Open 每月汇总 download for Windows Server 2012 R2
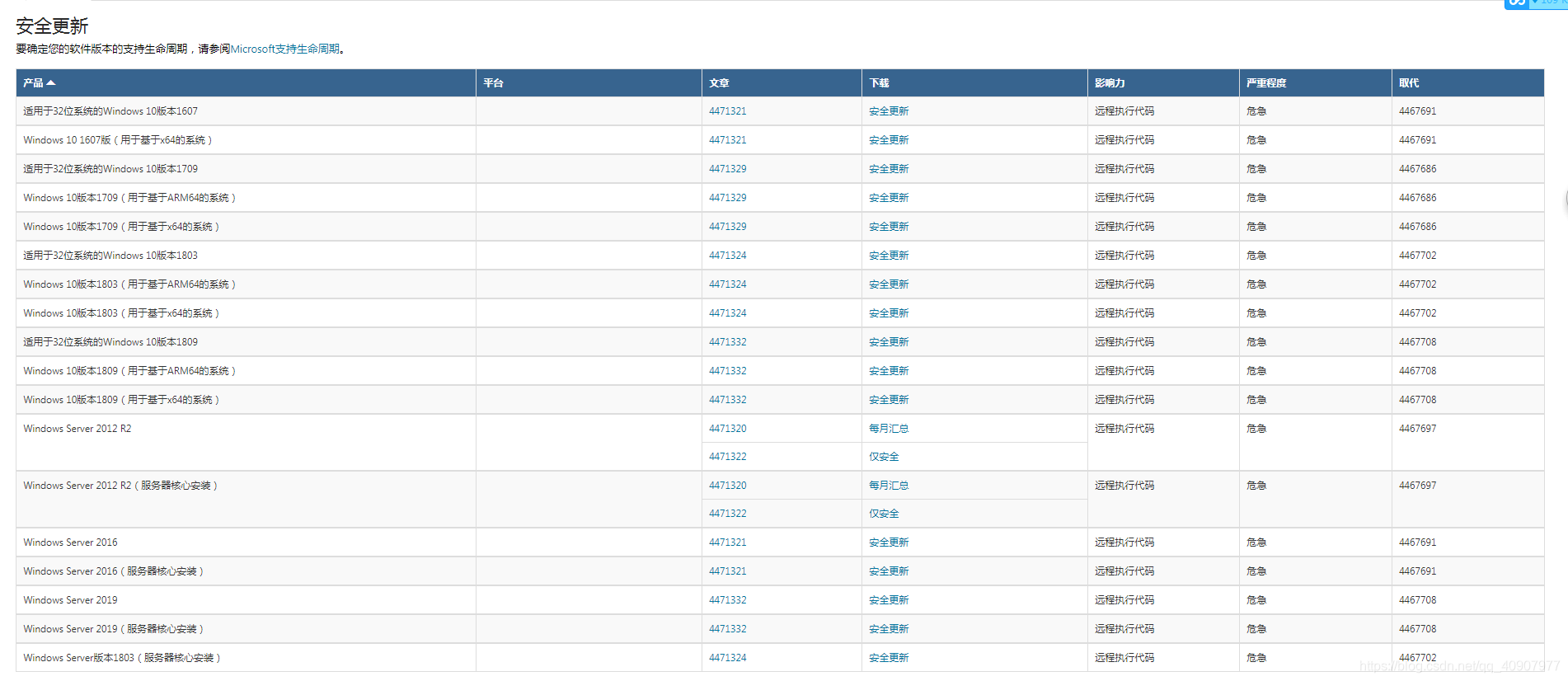 889,429
